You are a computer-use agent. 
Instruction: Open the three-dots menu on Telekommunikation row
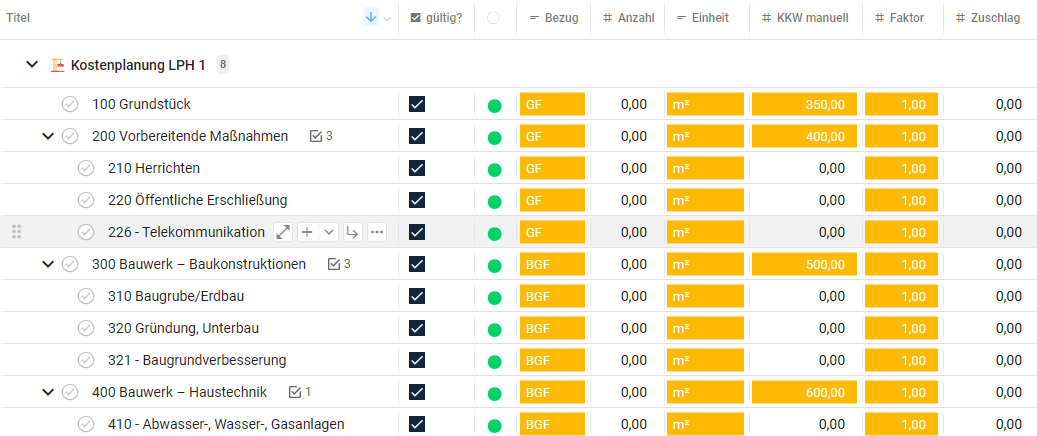(x=376, y=232)
